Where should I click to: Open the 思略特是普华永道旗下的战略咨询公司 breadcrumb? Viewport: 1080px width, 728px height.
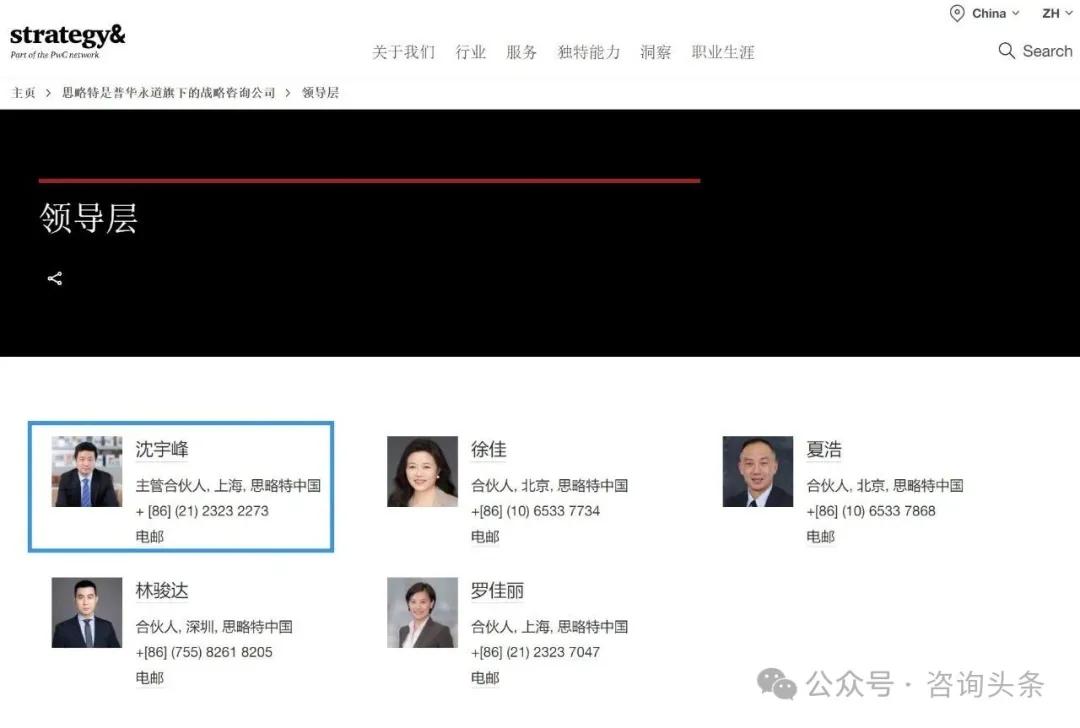tap(169, 93)
